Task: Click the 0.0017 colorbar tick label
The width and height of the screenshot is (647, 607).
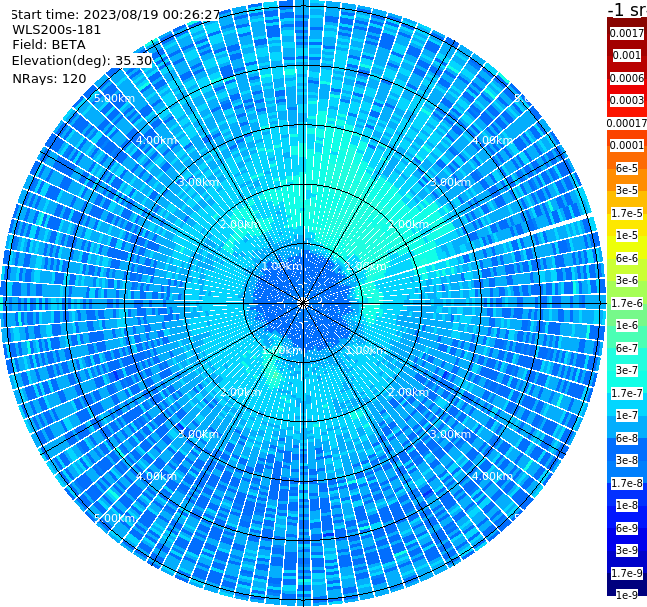Action: (627, 33)
